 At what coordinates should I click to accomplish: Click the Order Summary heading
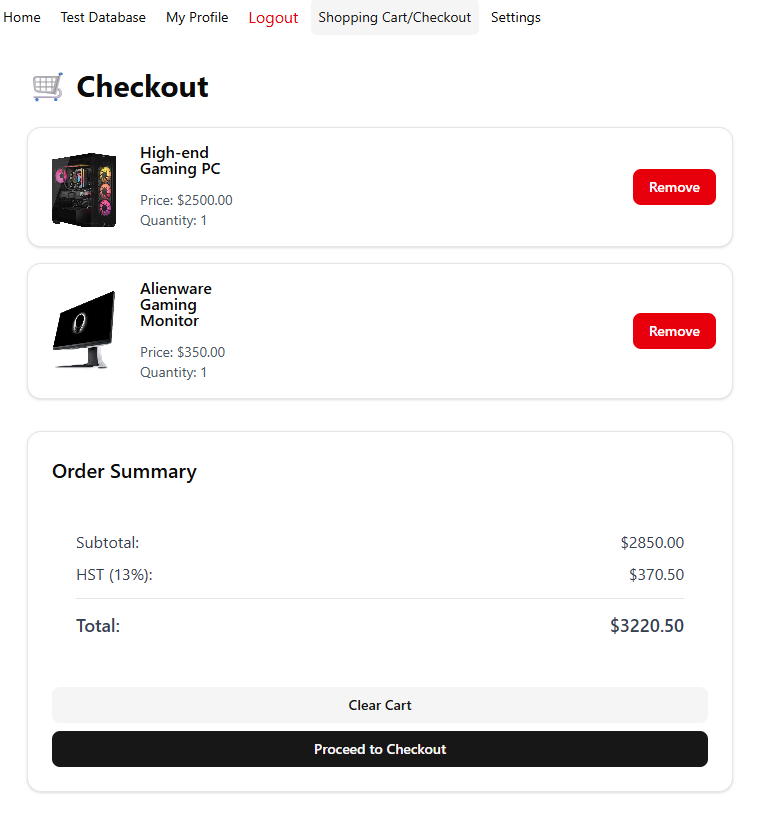124,472
